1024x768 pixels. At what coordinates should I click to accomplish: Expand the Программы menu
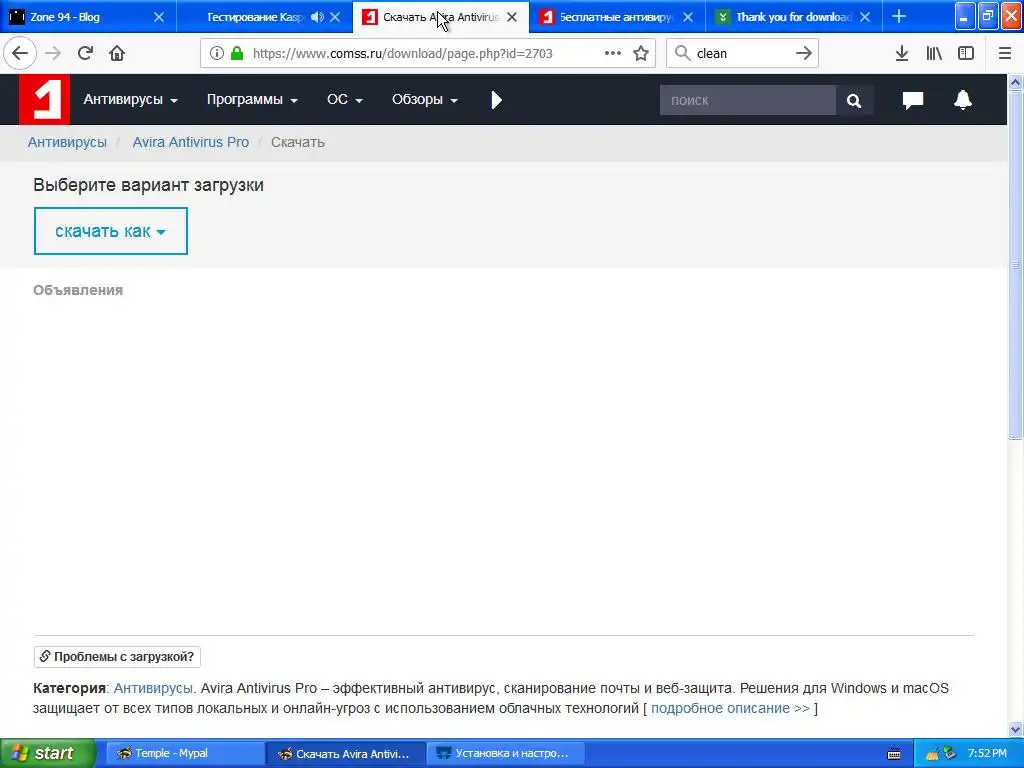coord(252,99)
